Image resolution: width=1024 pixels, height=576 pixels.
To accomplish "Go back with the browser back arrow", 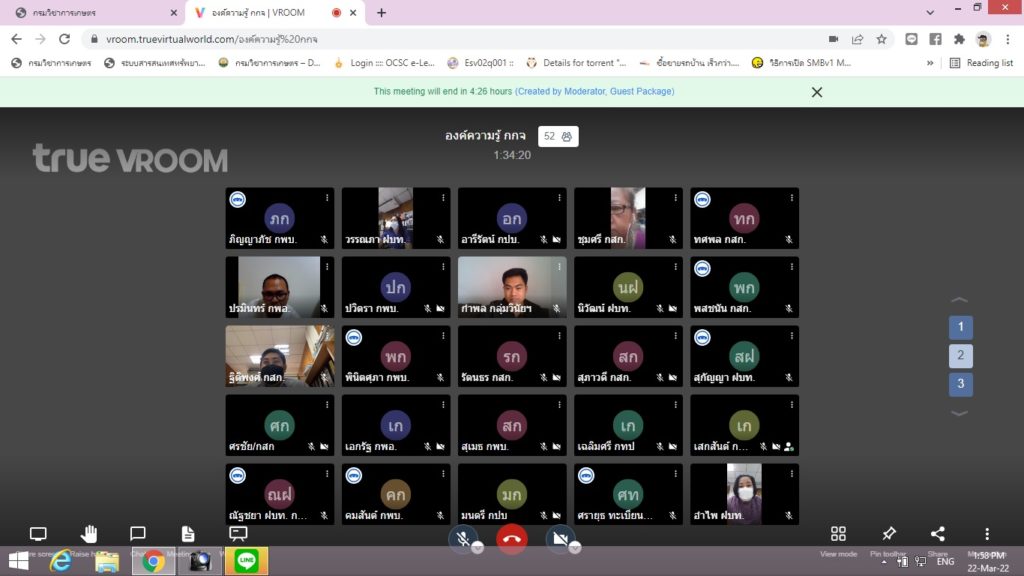I will click(16, 39).
